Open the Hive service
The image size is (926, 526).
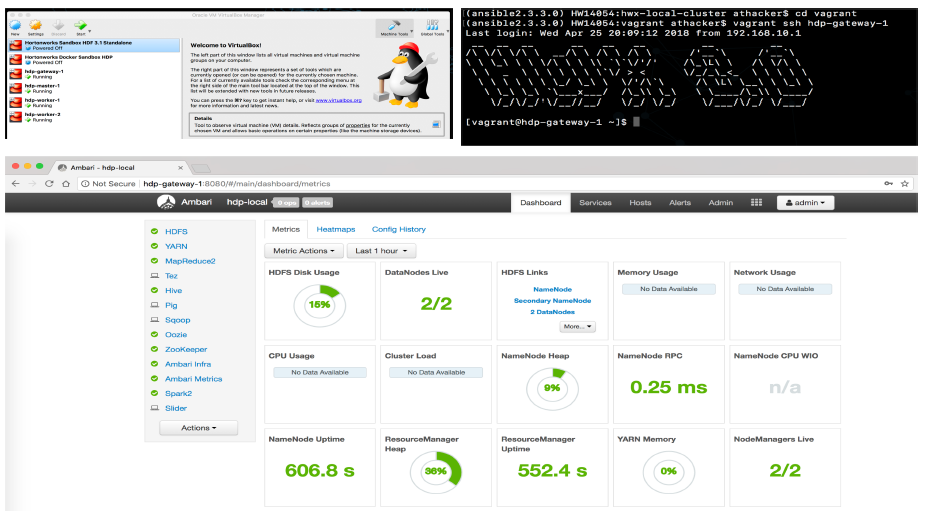click(174, 290)
